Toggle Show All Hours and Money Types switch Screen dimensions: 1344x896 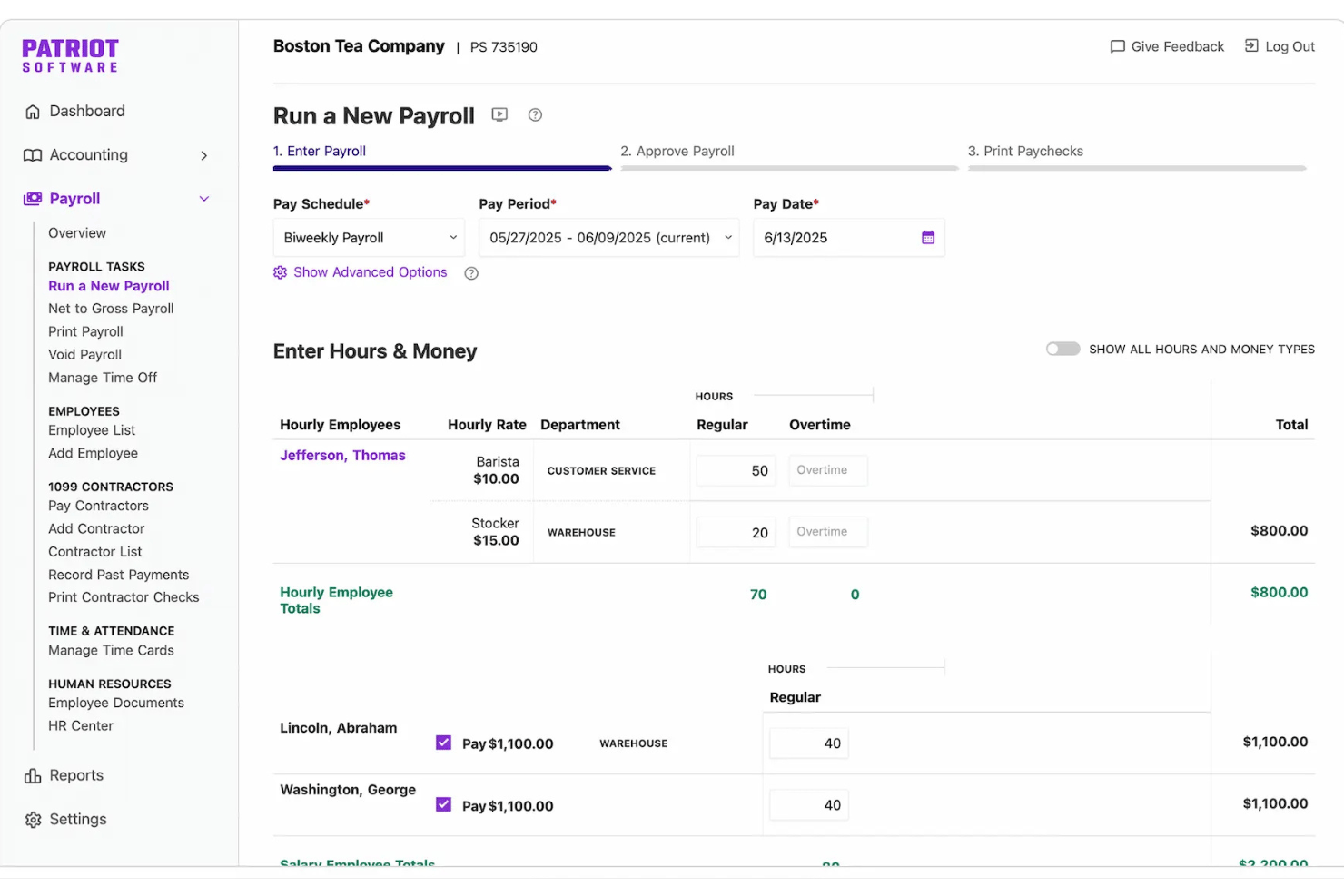(1062, 349)
